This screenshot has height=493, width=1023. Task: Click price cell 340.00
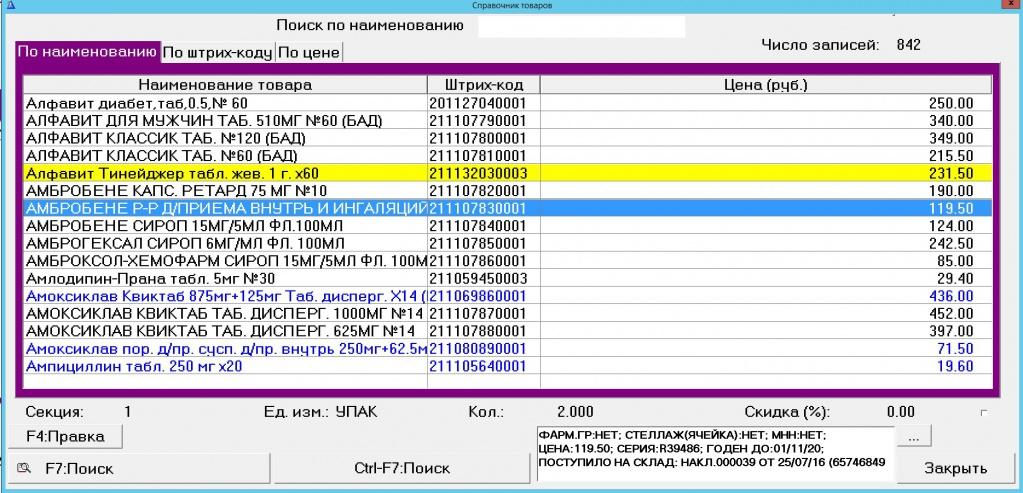pyautogui.click(x=766, y=121)
